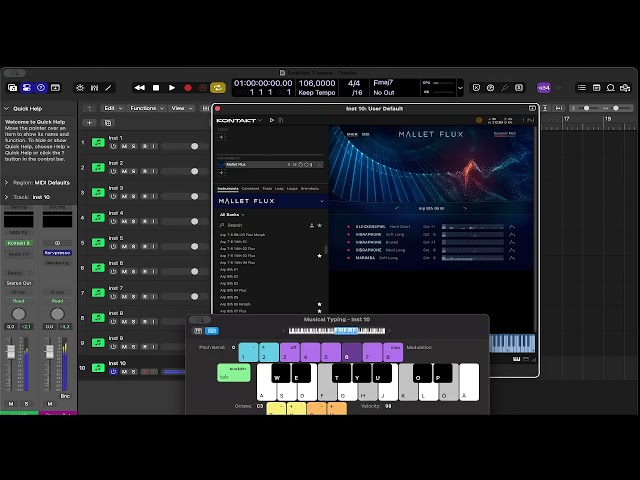The image size is (640, 480).
Task: Toggle the Inspector button in the control bar
Action: pos(27,88)
